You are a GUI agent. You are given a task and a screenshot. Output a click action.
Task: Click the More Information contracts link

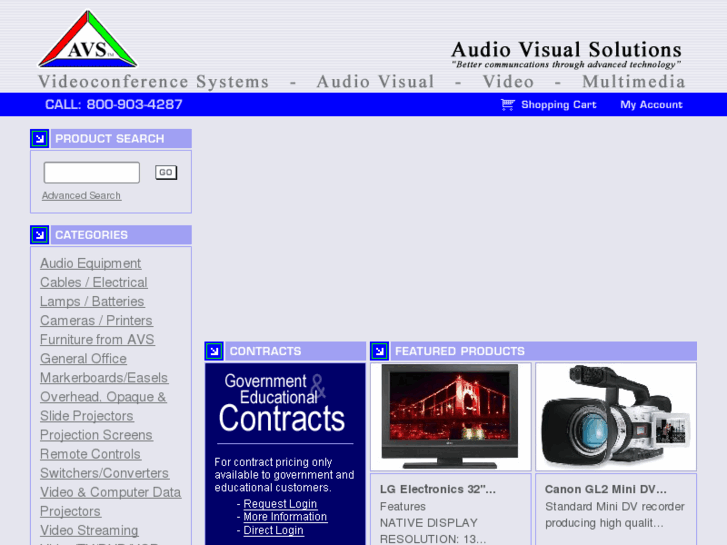285,516
